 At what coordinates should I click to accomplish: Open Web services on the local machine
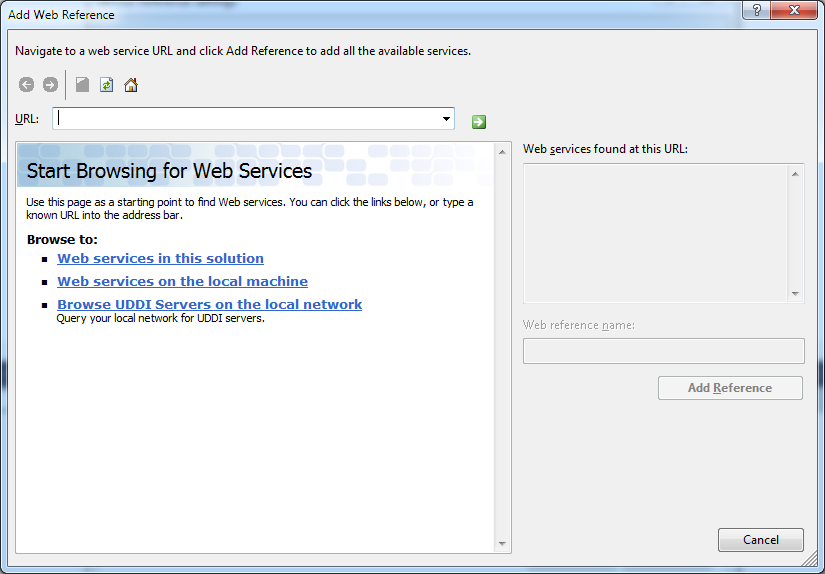[x=182, y=281]
